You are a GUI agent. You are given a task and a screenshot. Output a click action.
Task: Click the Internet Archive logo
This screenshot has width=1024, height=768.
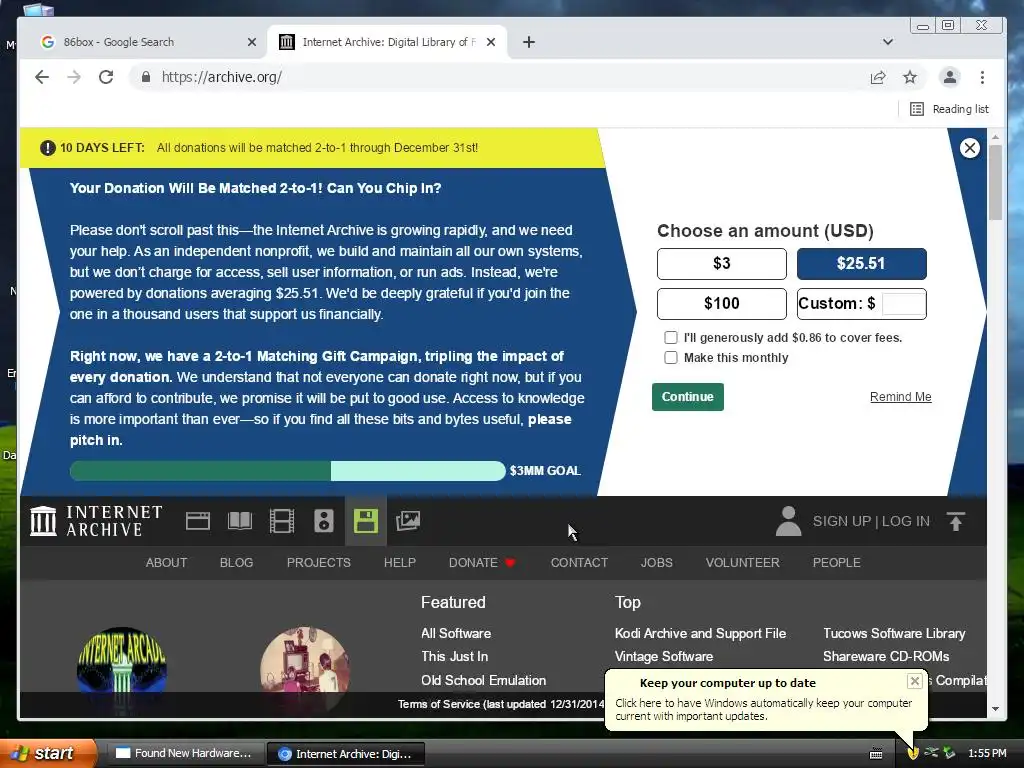tap(96, 521)
